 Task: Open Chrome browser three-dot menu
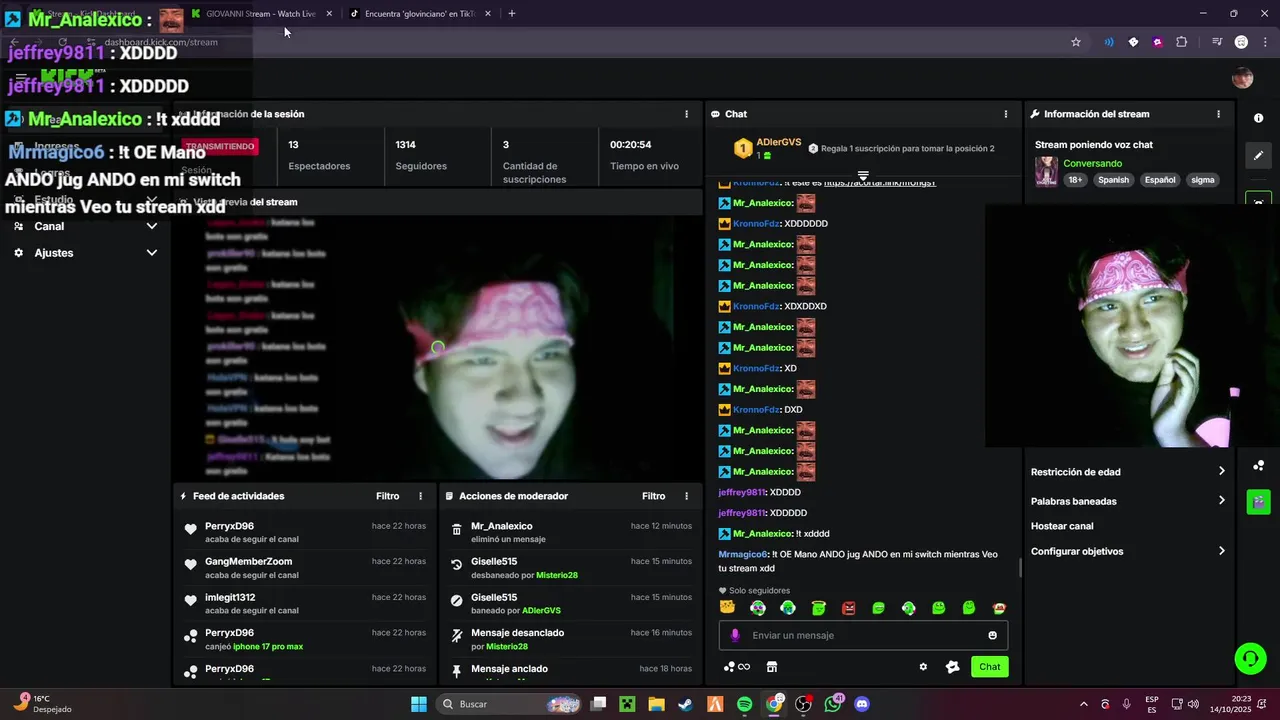[x=1265, y=42]
